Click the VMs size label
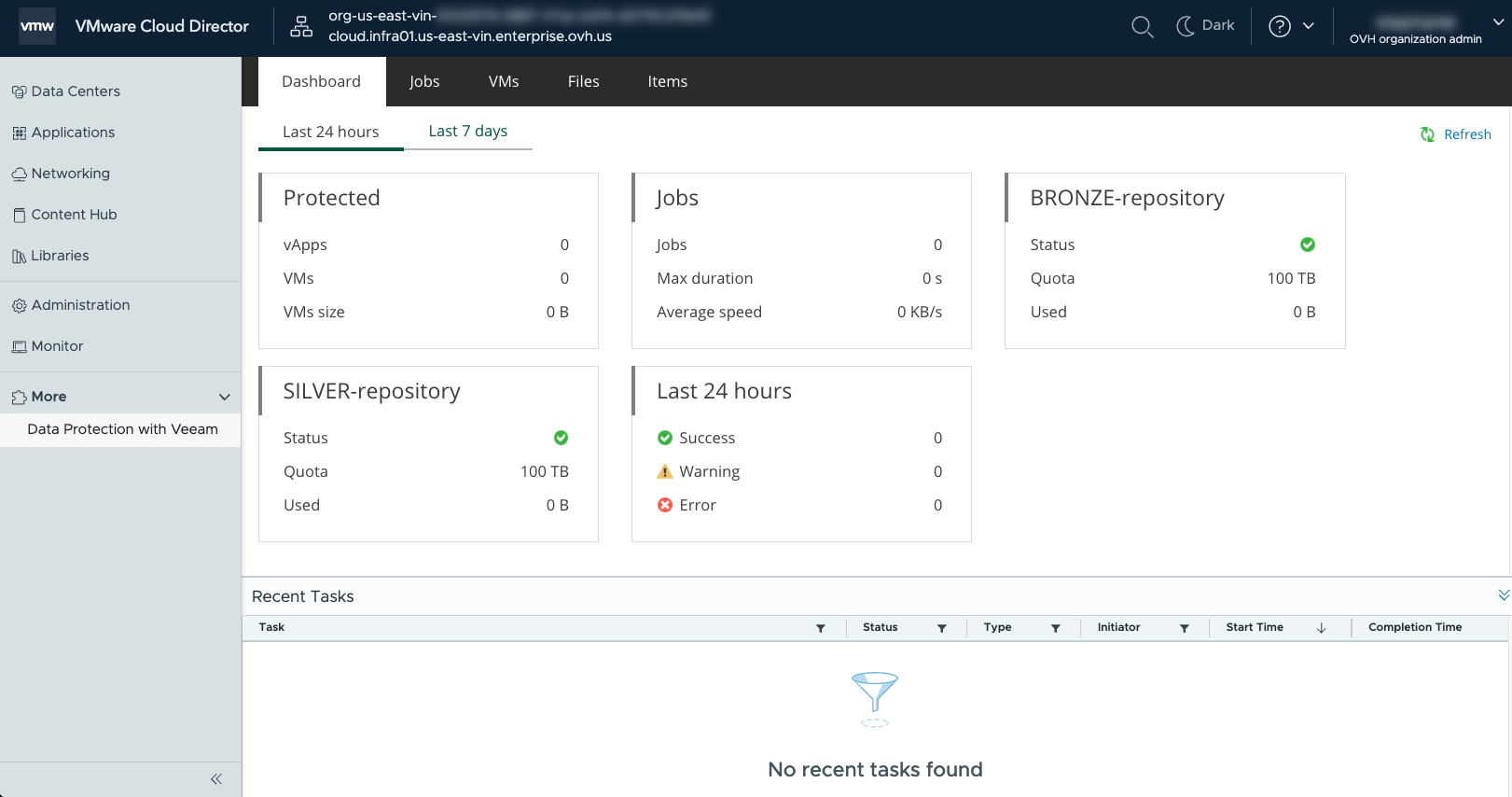 click(313, 312)
